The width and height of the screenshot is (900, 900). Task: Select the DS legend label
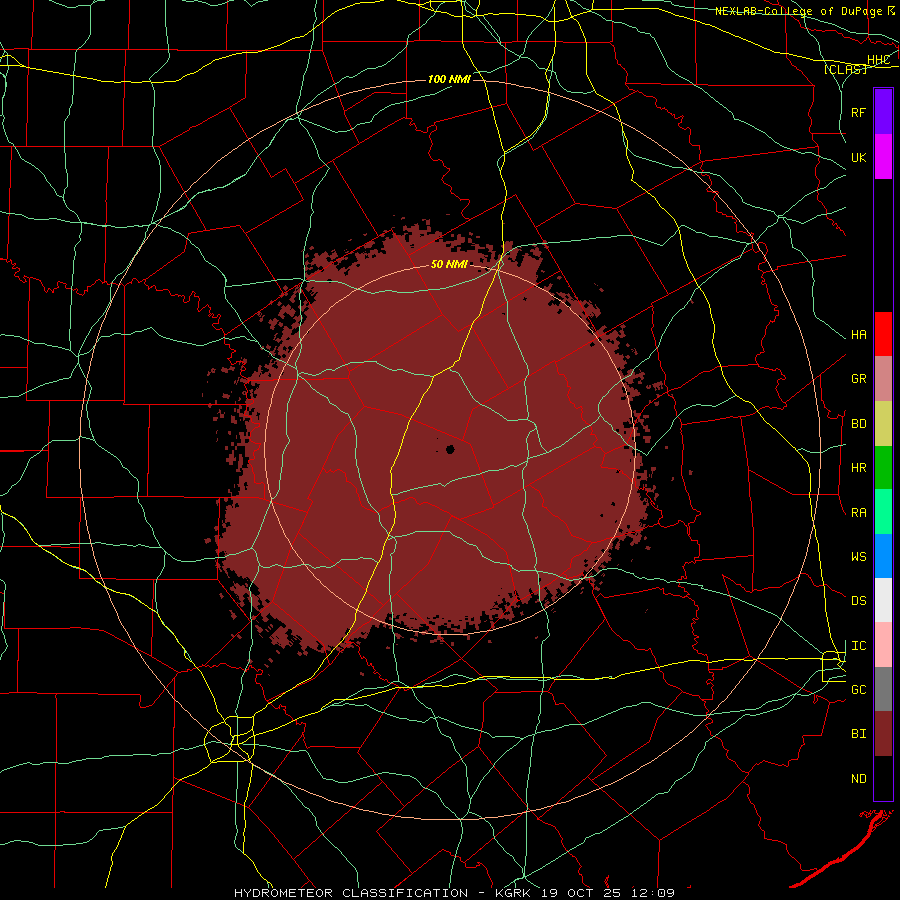[x=858, y=600]
